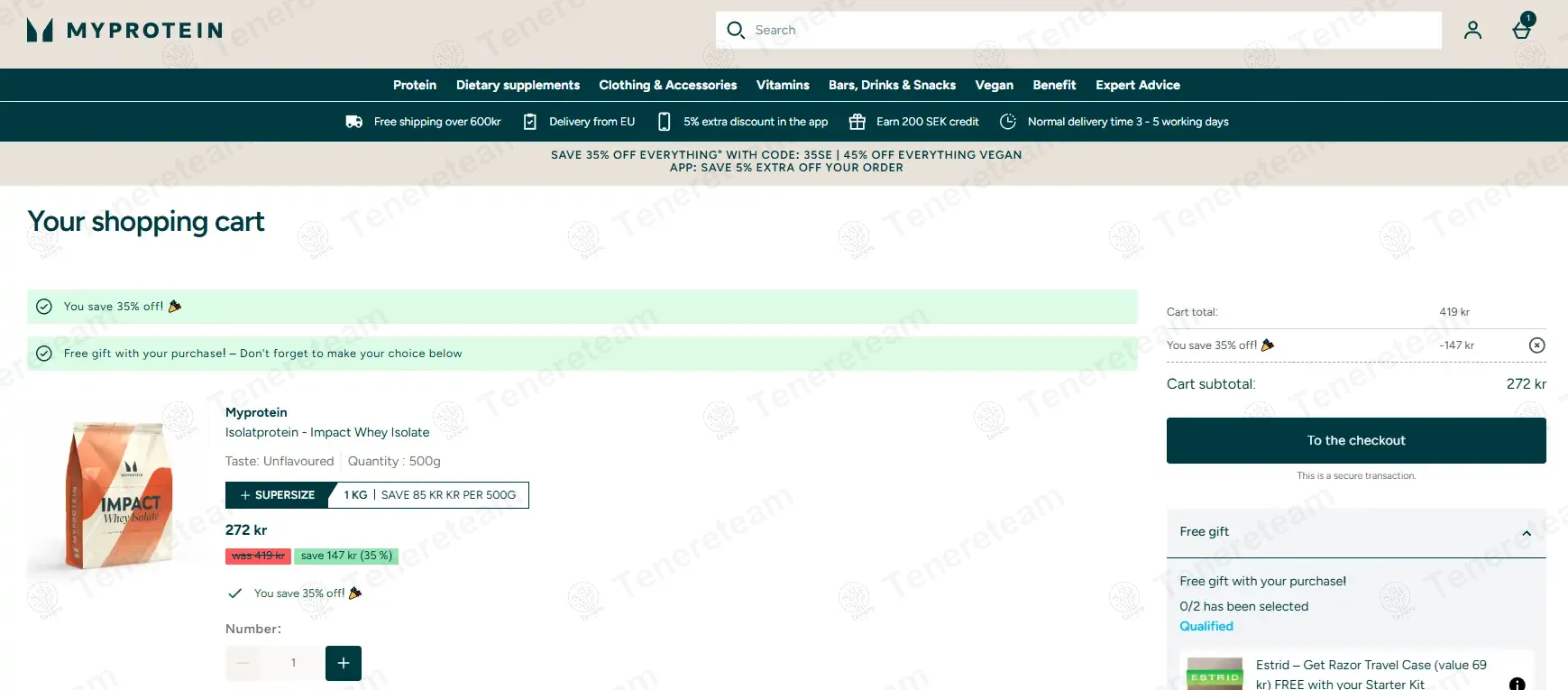
Task: Open the Bars, Drinks & Snacks menu
Action: coord(892,85)
